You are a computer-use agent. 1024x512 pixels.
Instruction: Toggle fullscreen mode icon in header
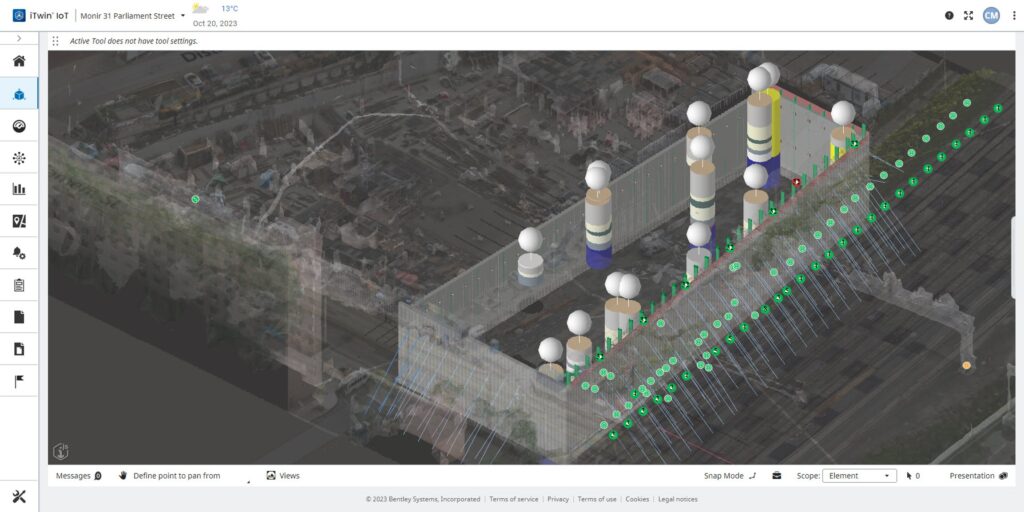pyautogui.click(x=968, y=16)
